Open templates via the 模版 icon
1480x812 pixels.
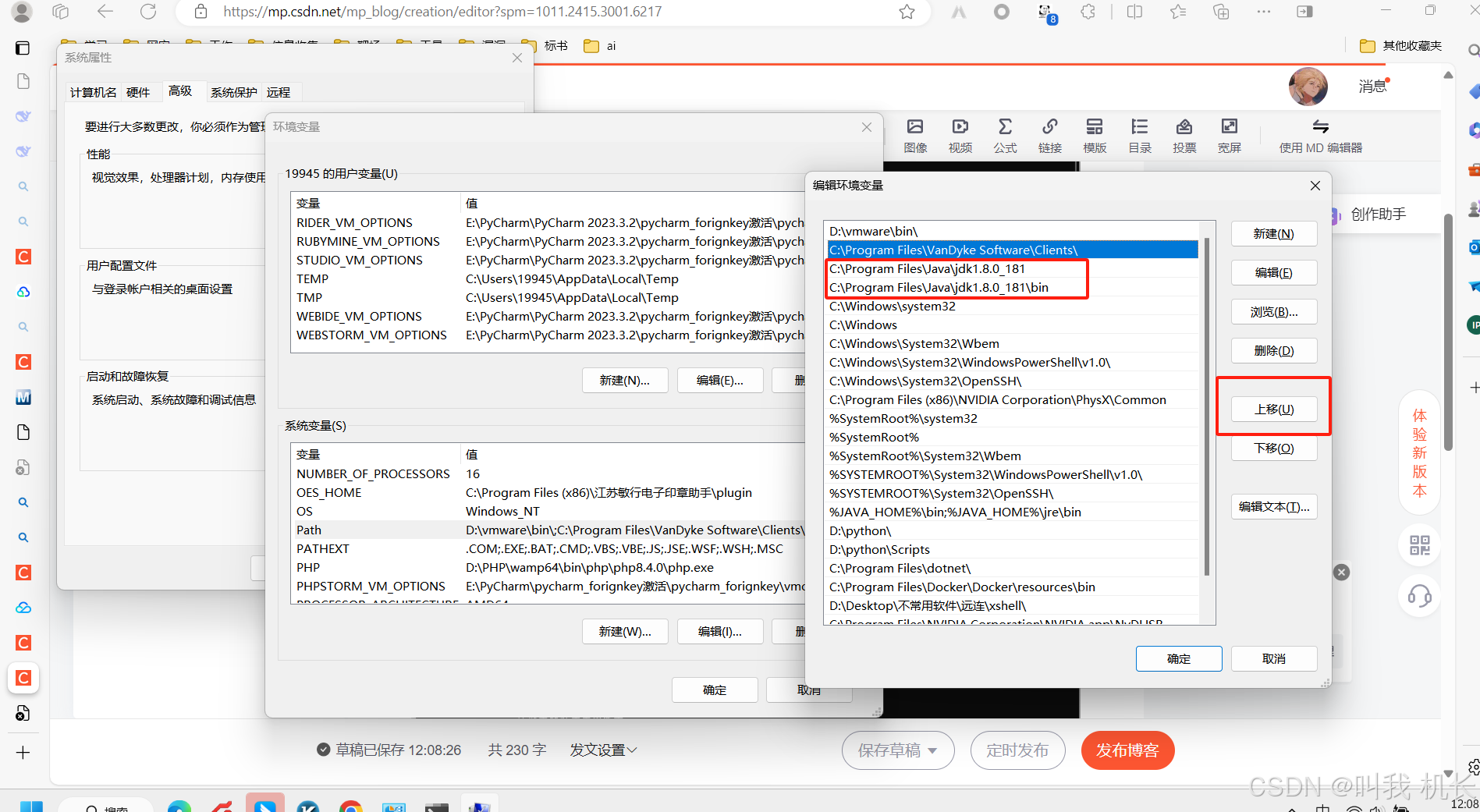(x=1095, y=134)
